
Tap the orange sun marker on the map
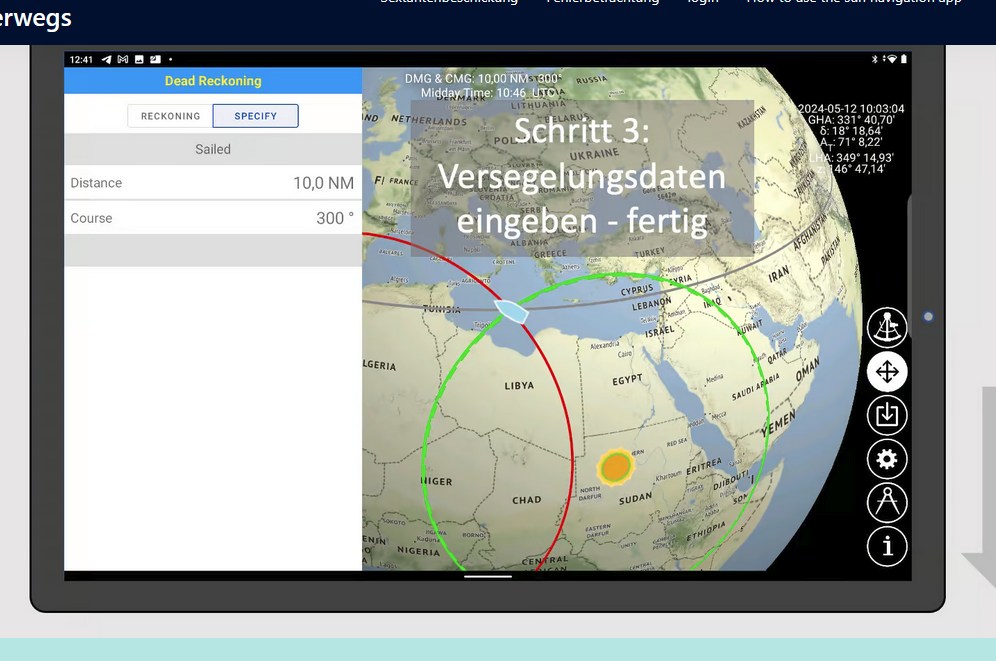tap(616, 466)
